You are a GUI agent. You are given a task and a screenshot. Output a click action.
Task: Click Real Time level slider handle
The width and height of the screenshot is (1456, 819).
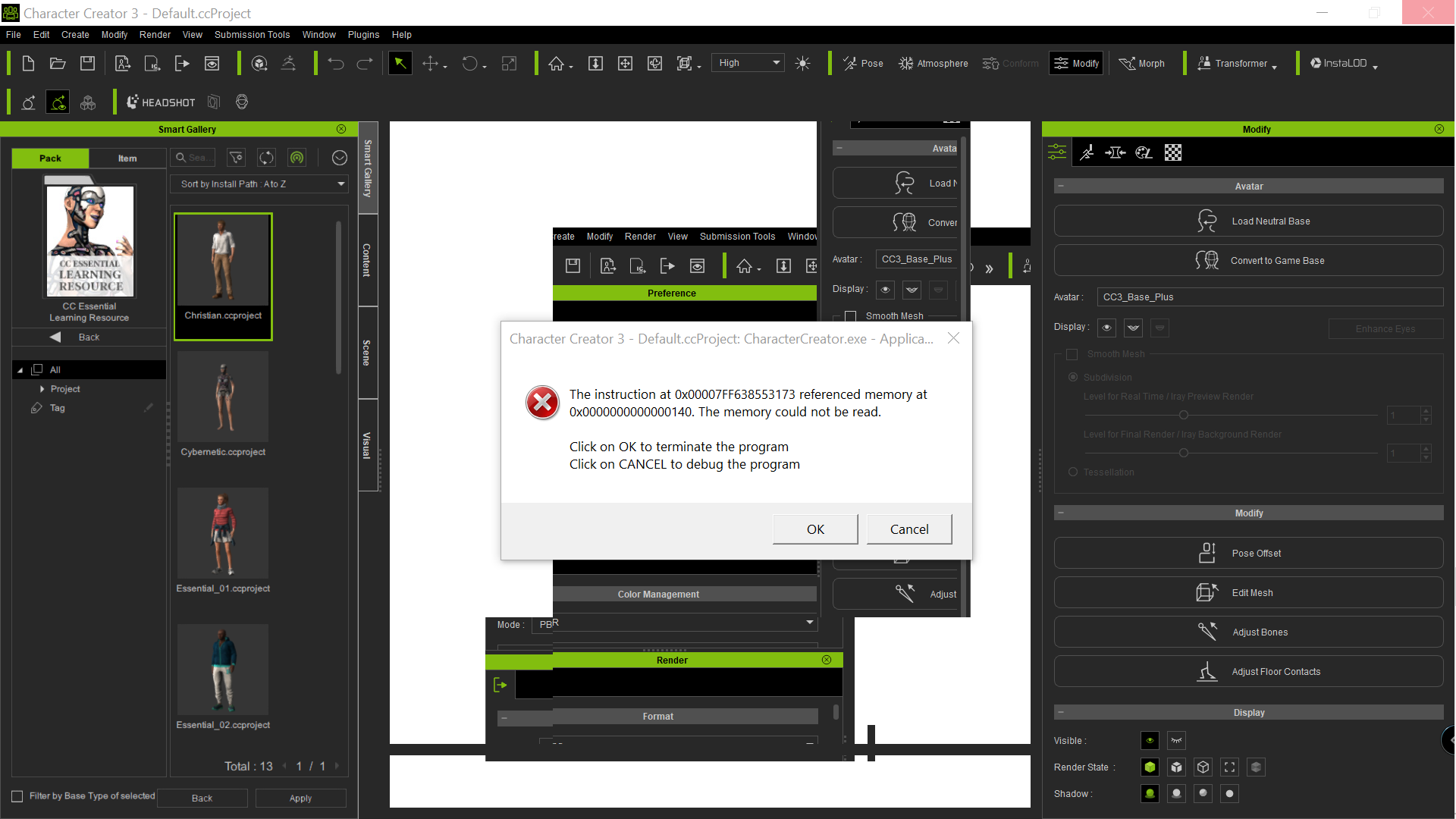tap(1183, 415)
